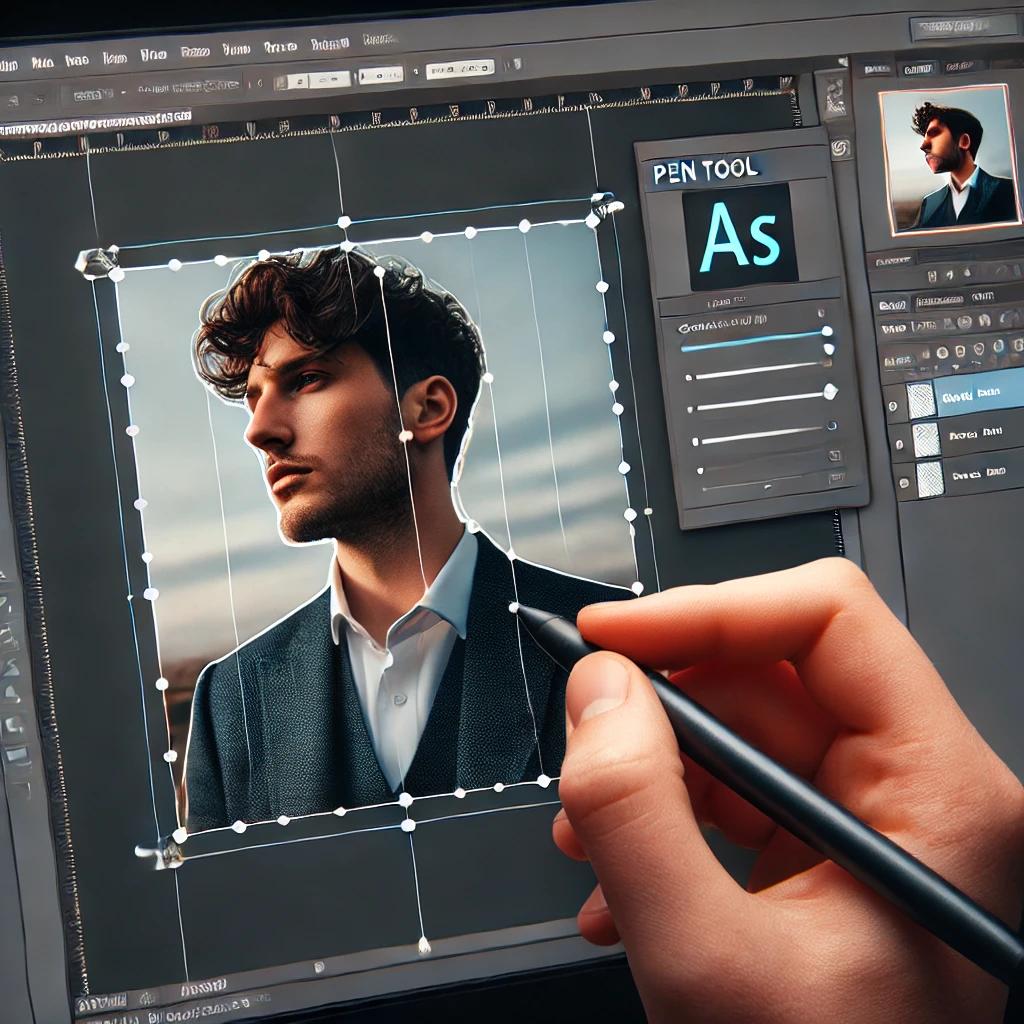Click the round handle of the blue slider
The width and height of the screenshot is (1024, 1024).
pos(827,331)
